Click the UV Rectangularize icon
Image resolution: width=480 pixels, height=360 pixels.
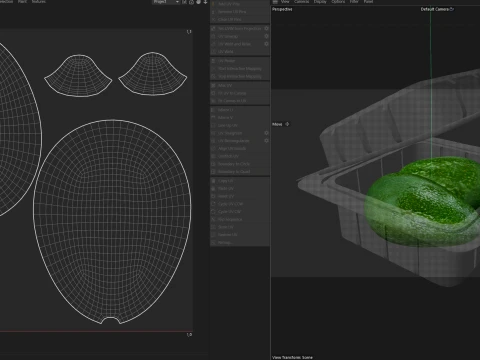[214, 141]
